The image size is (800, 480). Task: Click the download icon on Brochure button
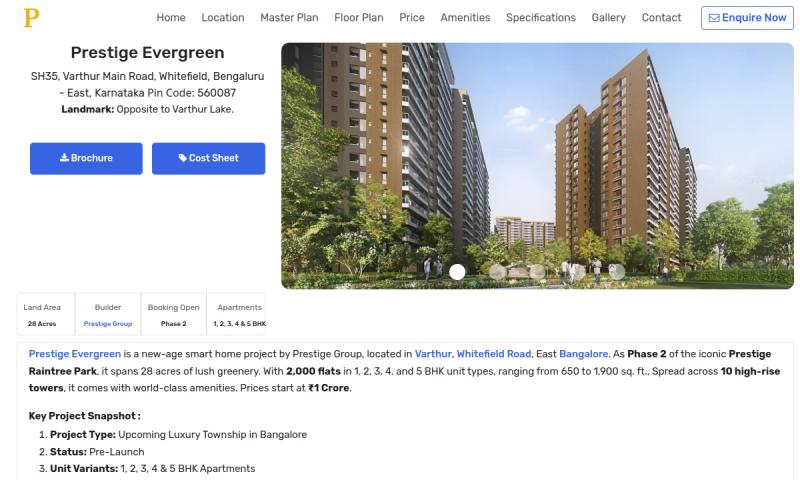click(x=64, y=158)
